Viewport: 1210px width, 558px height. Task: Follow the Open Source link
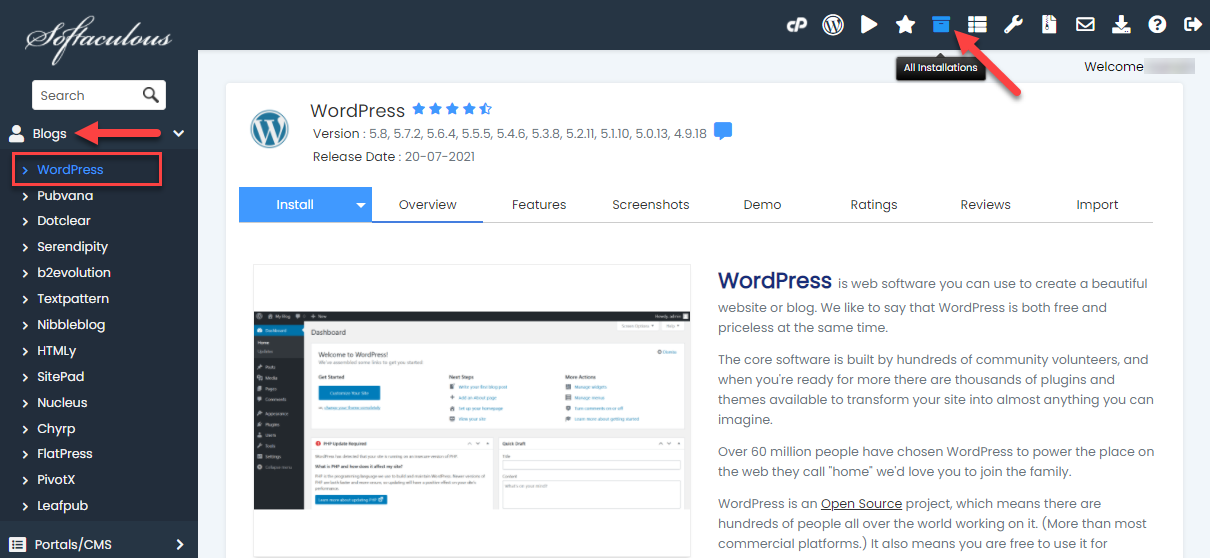pyautogui.click(x=861, y=503)
